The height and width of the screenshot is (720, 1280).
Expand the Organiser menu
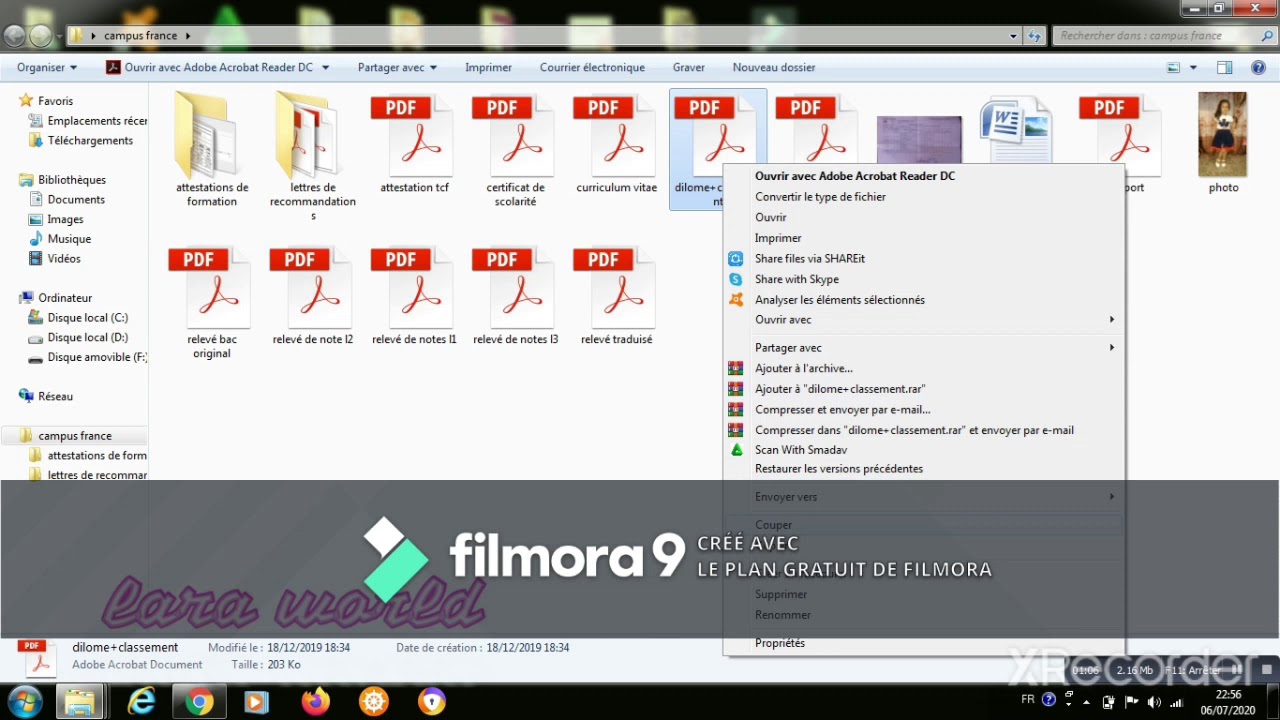[x=47, y=68]
